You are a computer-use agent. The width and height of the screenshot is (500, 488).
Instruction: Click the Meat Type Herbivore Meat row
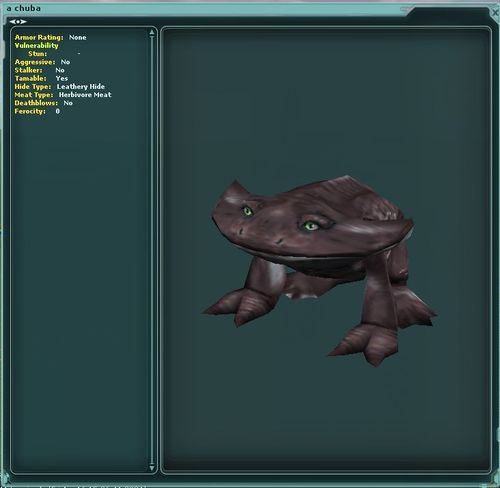[63, 95]
